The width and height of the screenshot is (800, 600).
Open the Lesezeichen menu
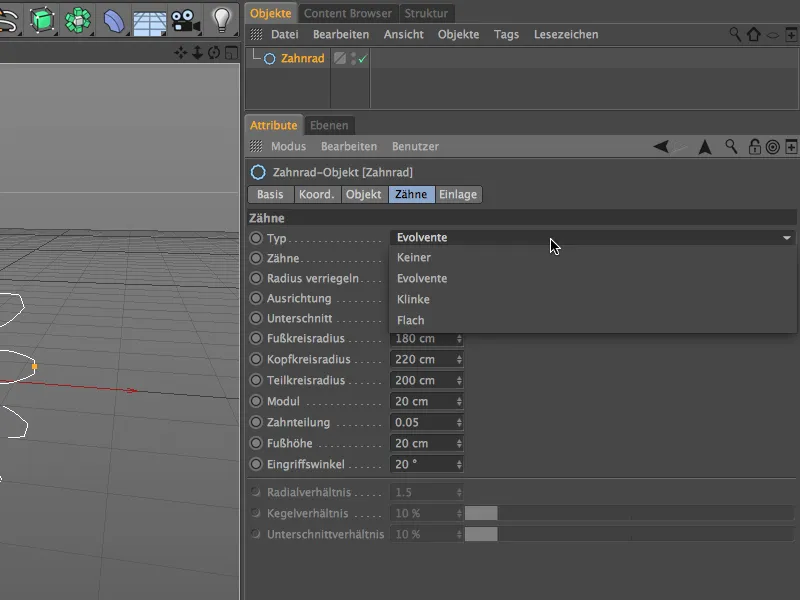[x=566, y=35]
